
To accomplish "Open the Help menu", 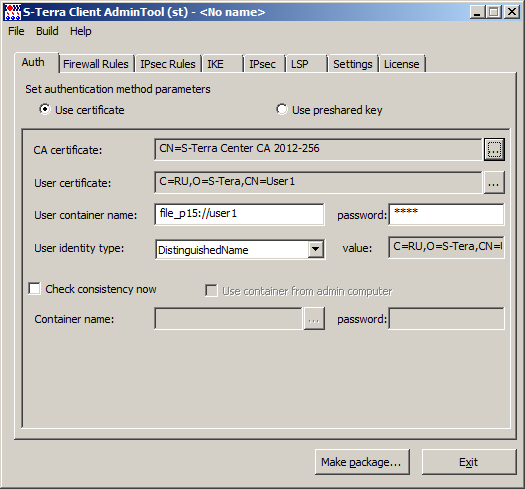I will point(80,31).
